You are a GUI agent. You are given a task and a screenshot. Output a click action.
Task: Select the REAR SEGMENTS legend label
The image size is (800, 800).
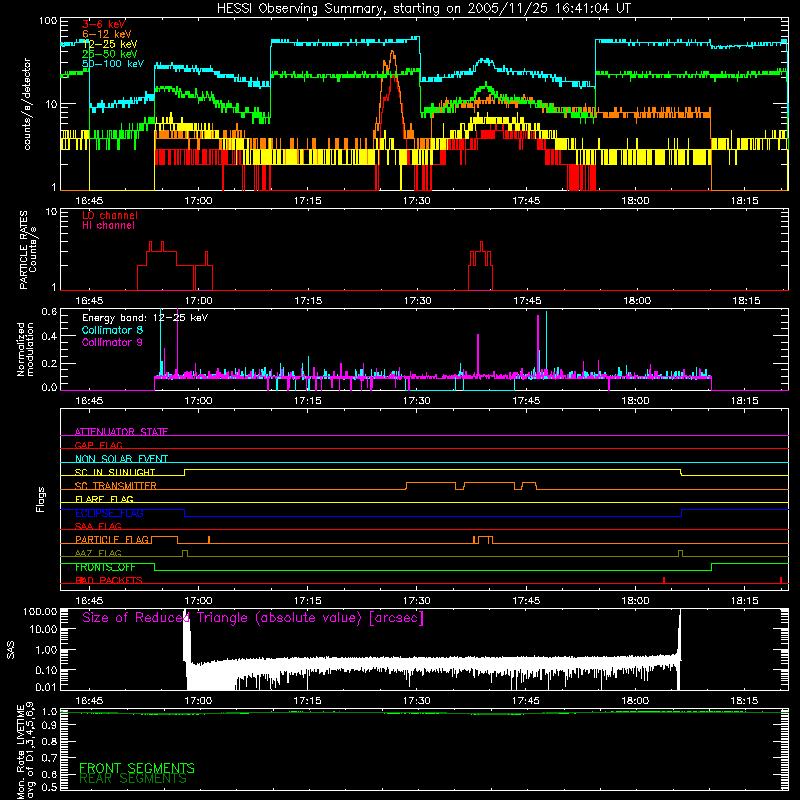tap(133, 779)
